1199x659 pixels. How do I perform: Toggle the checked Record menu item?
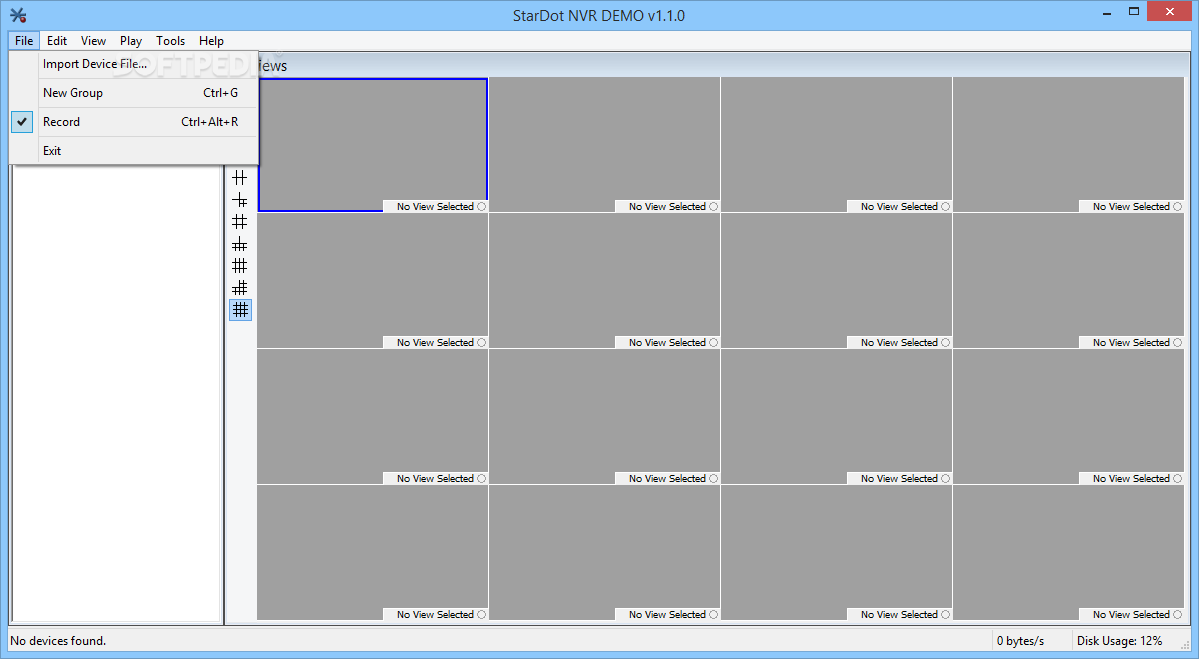point(135,122)
